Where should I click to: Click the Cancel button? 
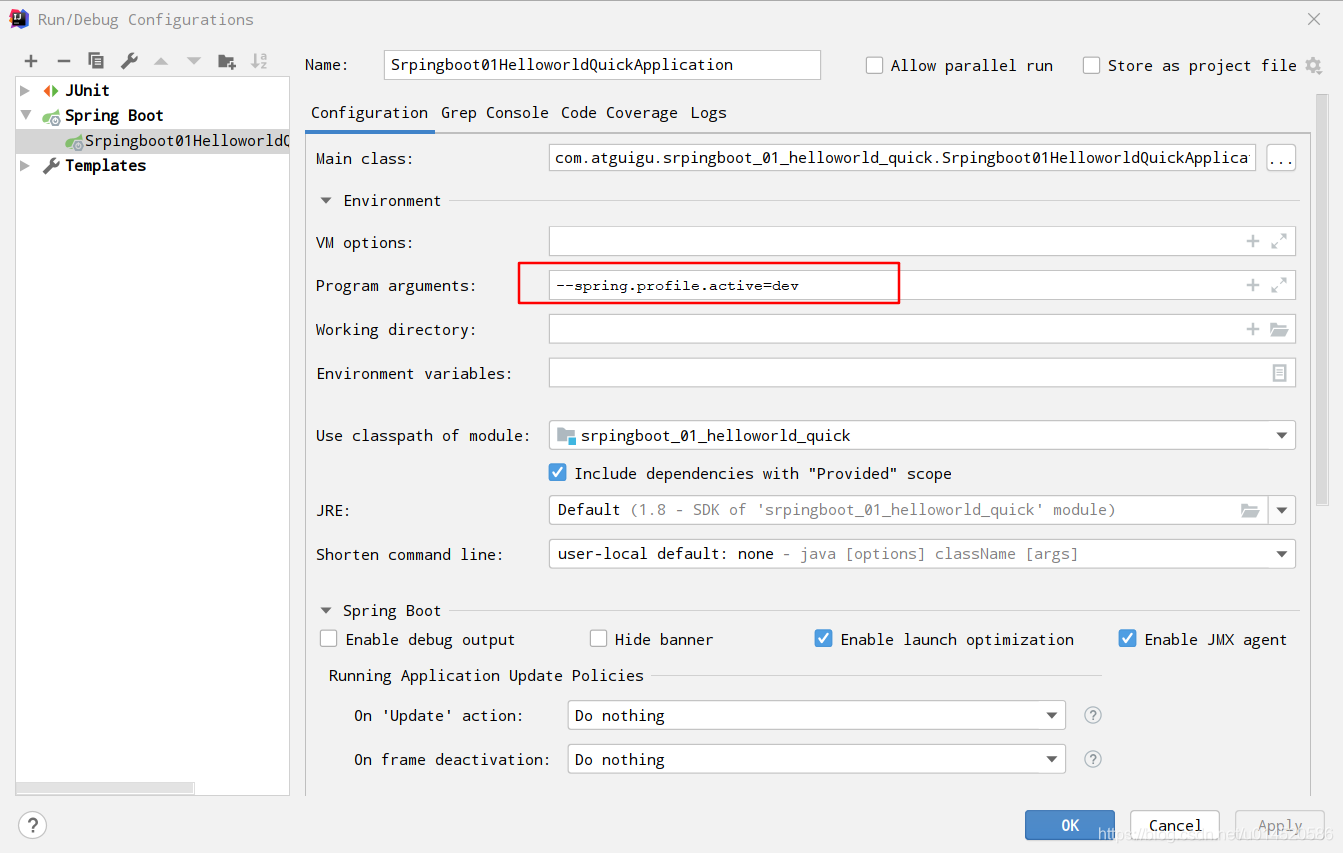point(1175,825)
